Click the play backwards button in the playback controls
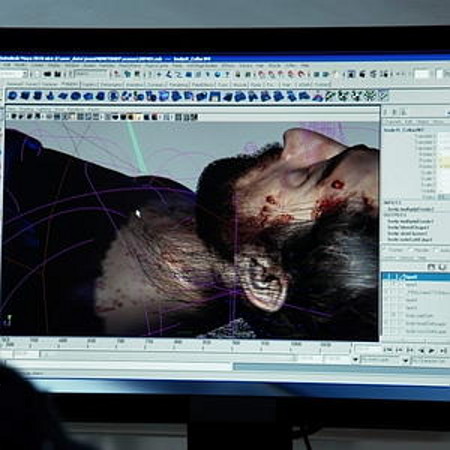Viewport: 450px width, 450px height. (421, 350)
